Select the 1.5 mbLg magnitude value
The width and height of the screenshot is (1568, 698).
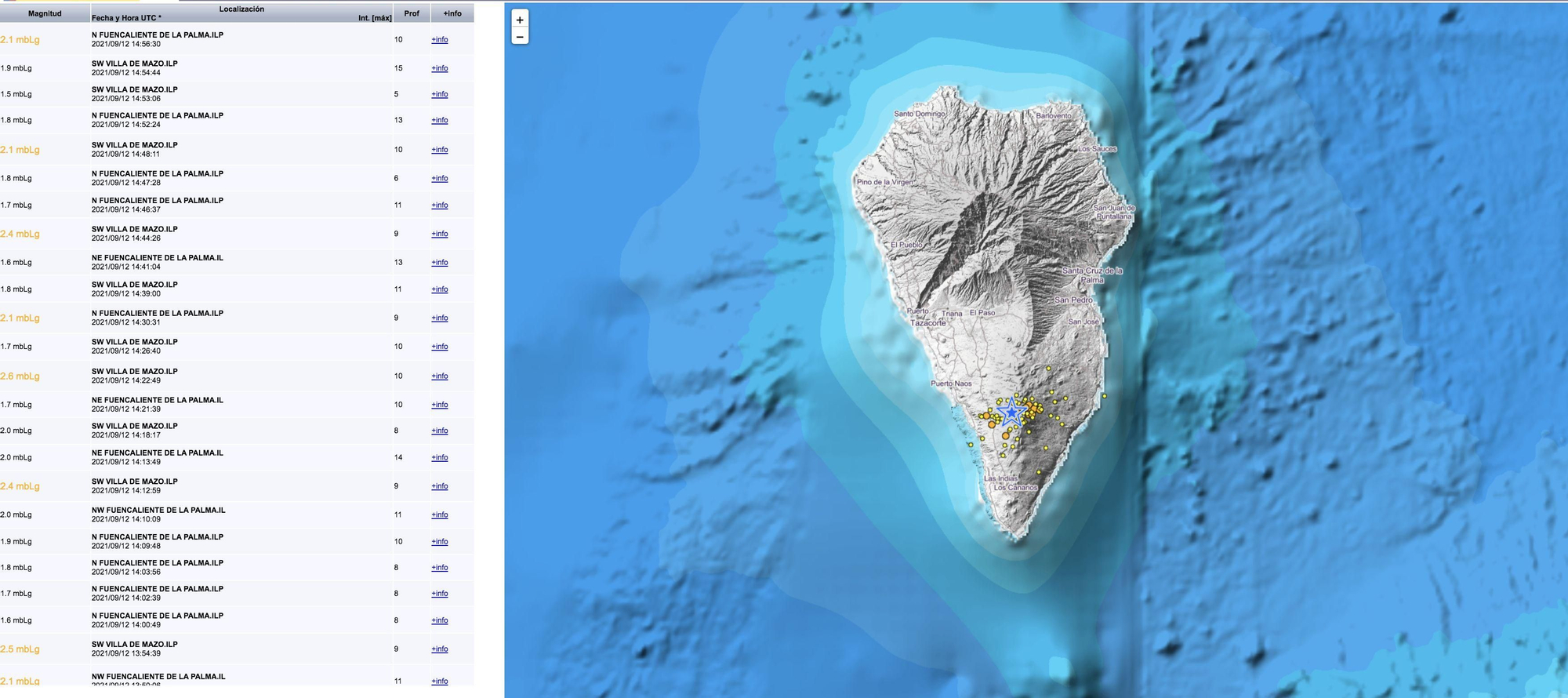(x=16, y=94)
